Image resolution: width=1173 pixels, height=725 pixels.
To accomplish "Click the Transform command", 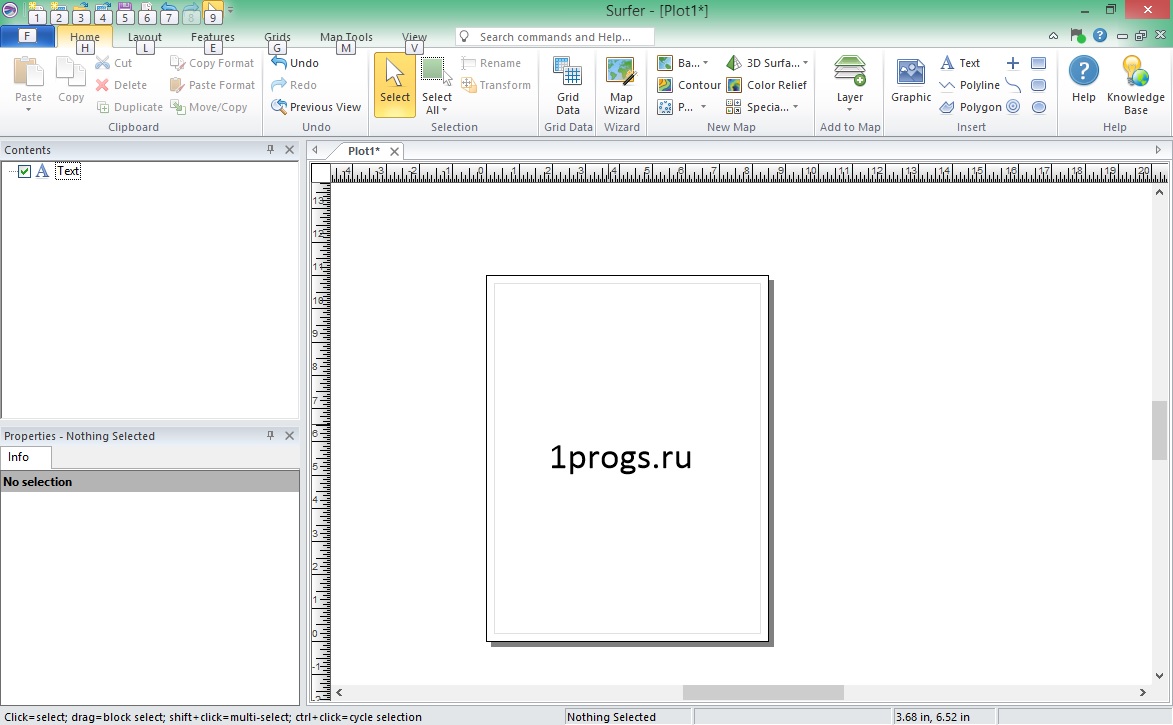I will [x=496, y=85].
